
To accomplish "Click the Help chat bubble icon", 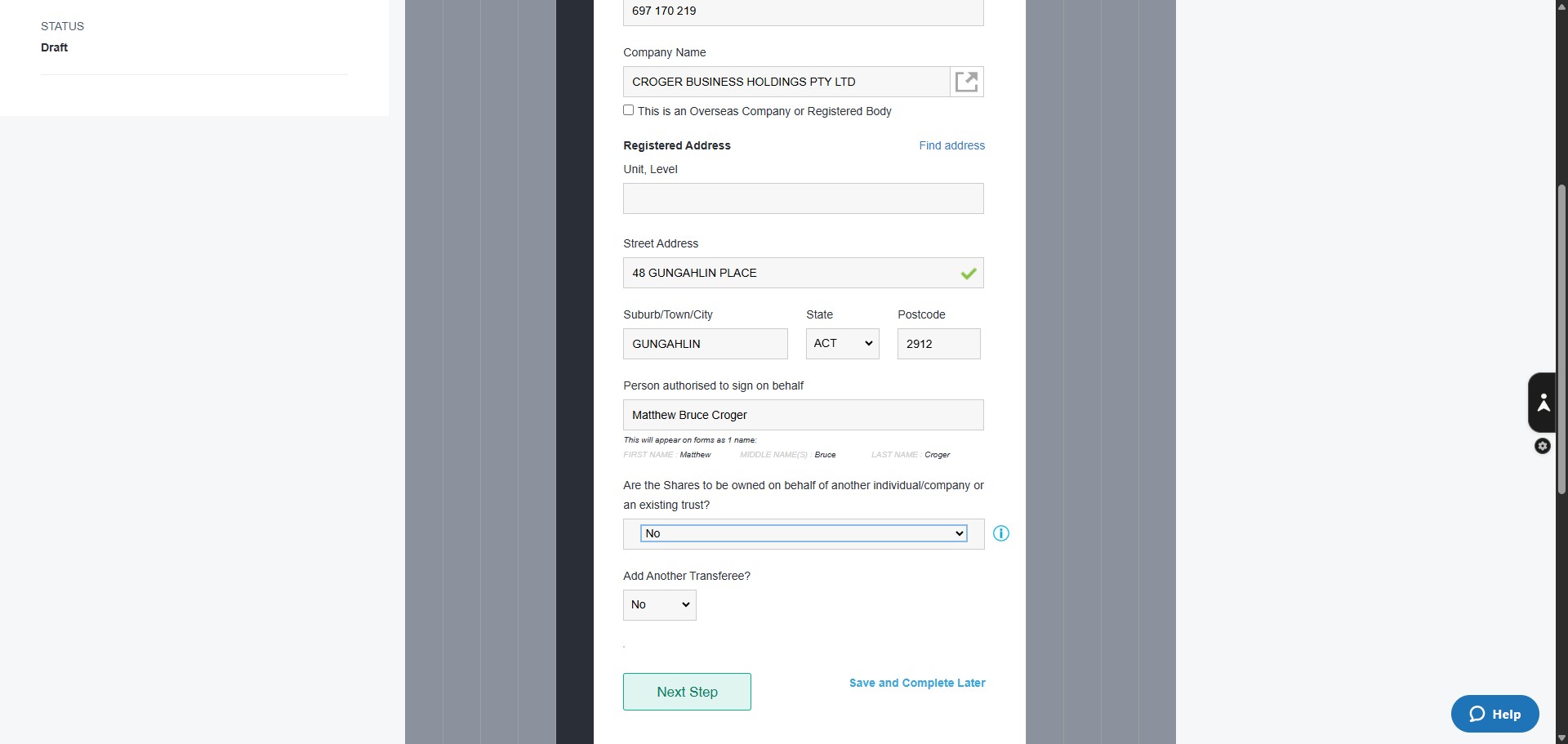I will 1477,714.
